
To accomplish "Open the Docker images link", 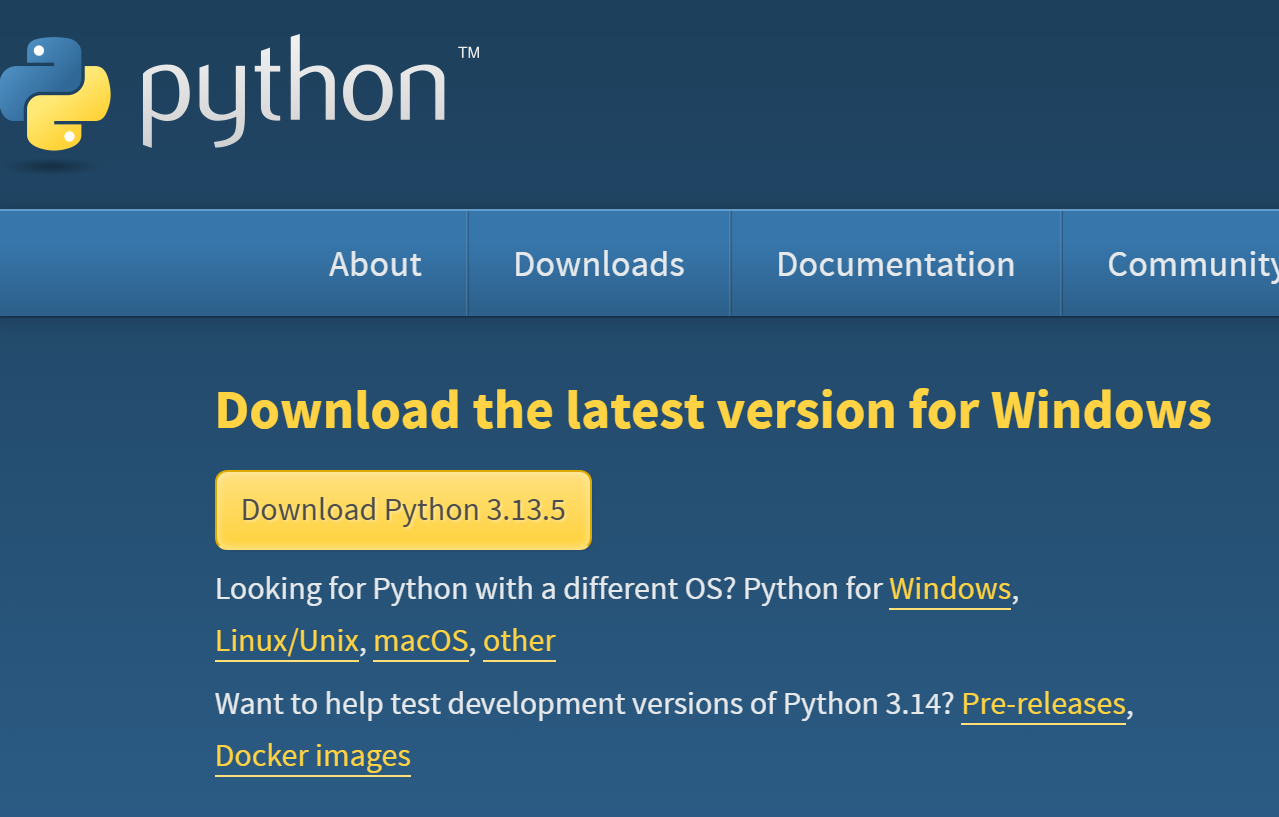I will [x=313, y=756].
